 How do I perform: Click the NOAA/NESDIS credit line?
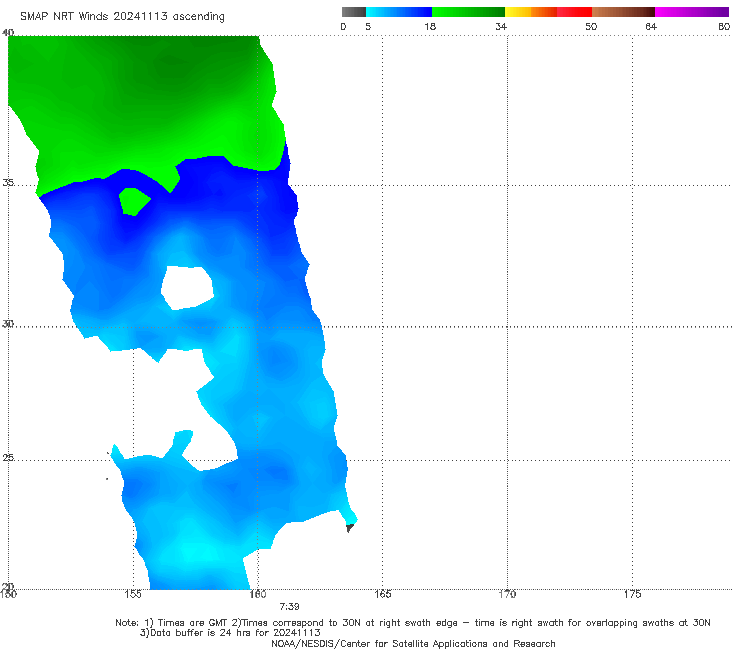tap(413, 644)
